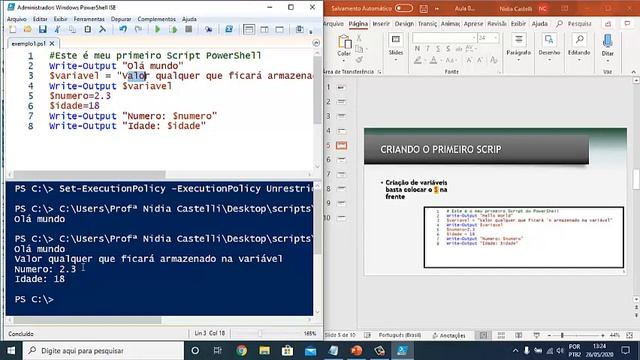Viewport: 640px width, 360px height.
Task: Open Complementos menu in PowerShell ISE
Action: click(157, 19)
